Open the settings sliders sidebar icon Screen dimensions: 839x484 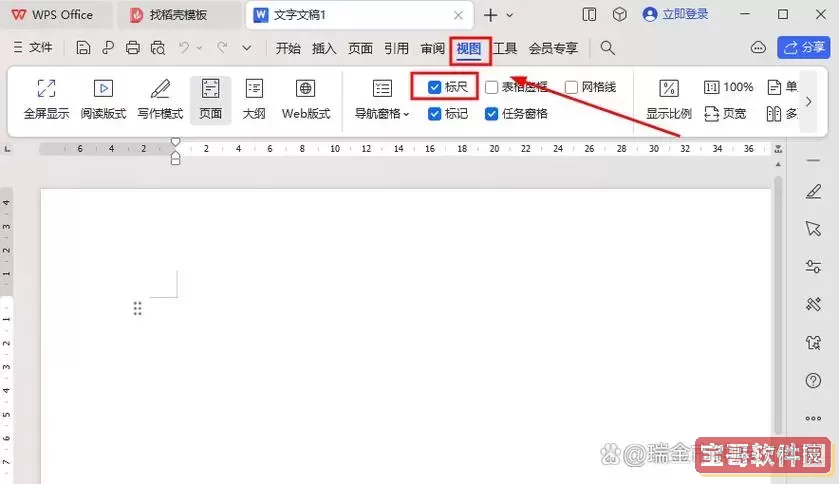813,266
